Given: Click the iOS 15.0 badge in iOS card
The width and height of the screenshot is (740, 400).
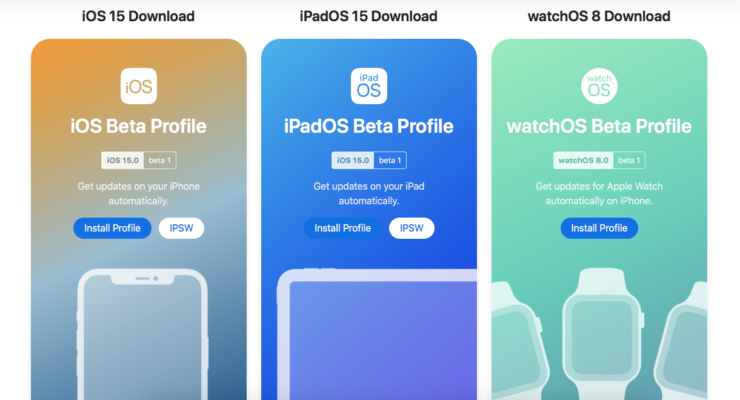Looking at the screenshot, I should pyautogui.click(x=123, y=160).
